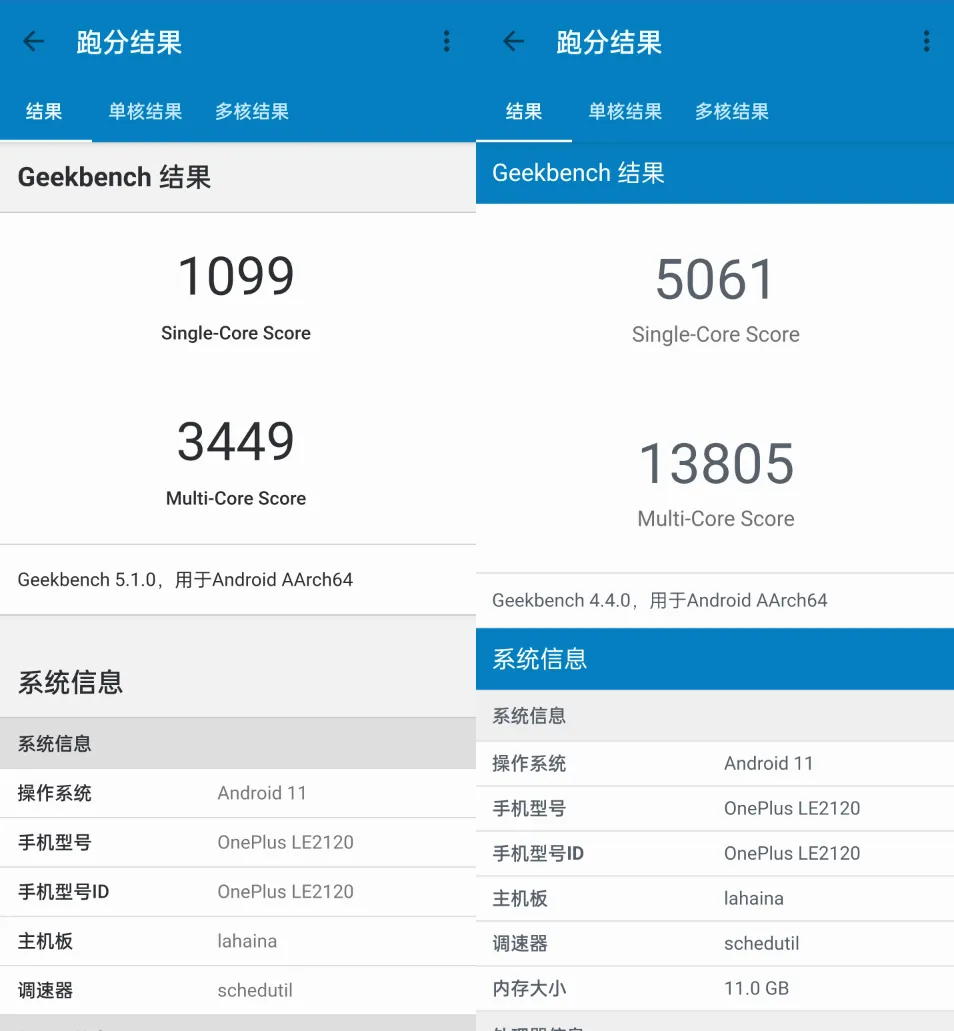The width and height of the screenshot is (954, 1031).
Task: Switch to 单核结果 tab in right panel
Action: (x=625, y=111)
